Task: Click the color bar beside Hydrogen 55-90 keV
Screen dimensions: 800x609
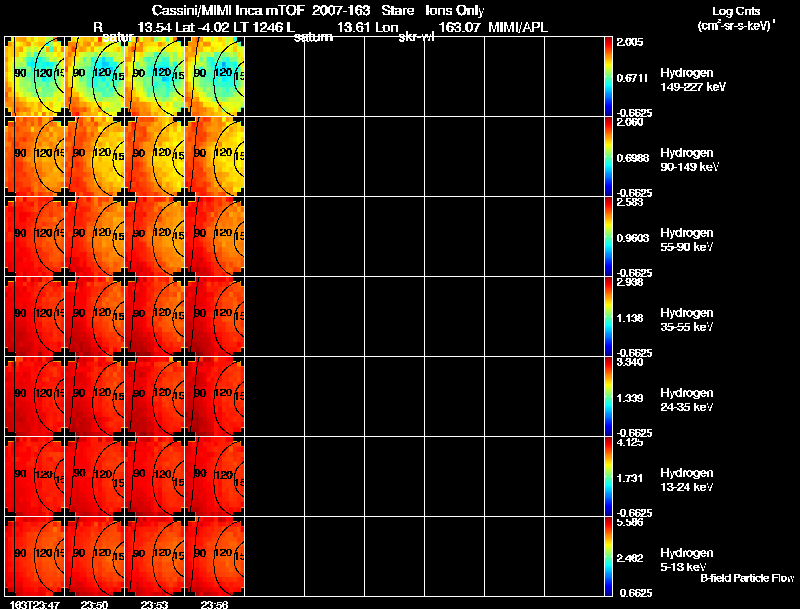Action: 608,237
